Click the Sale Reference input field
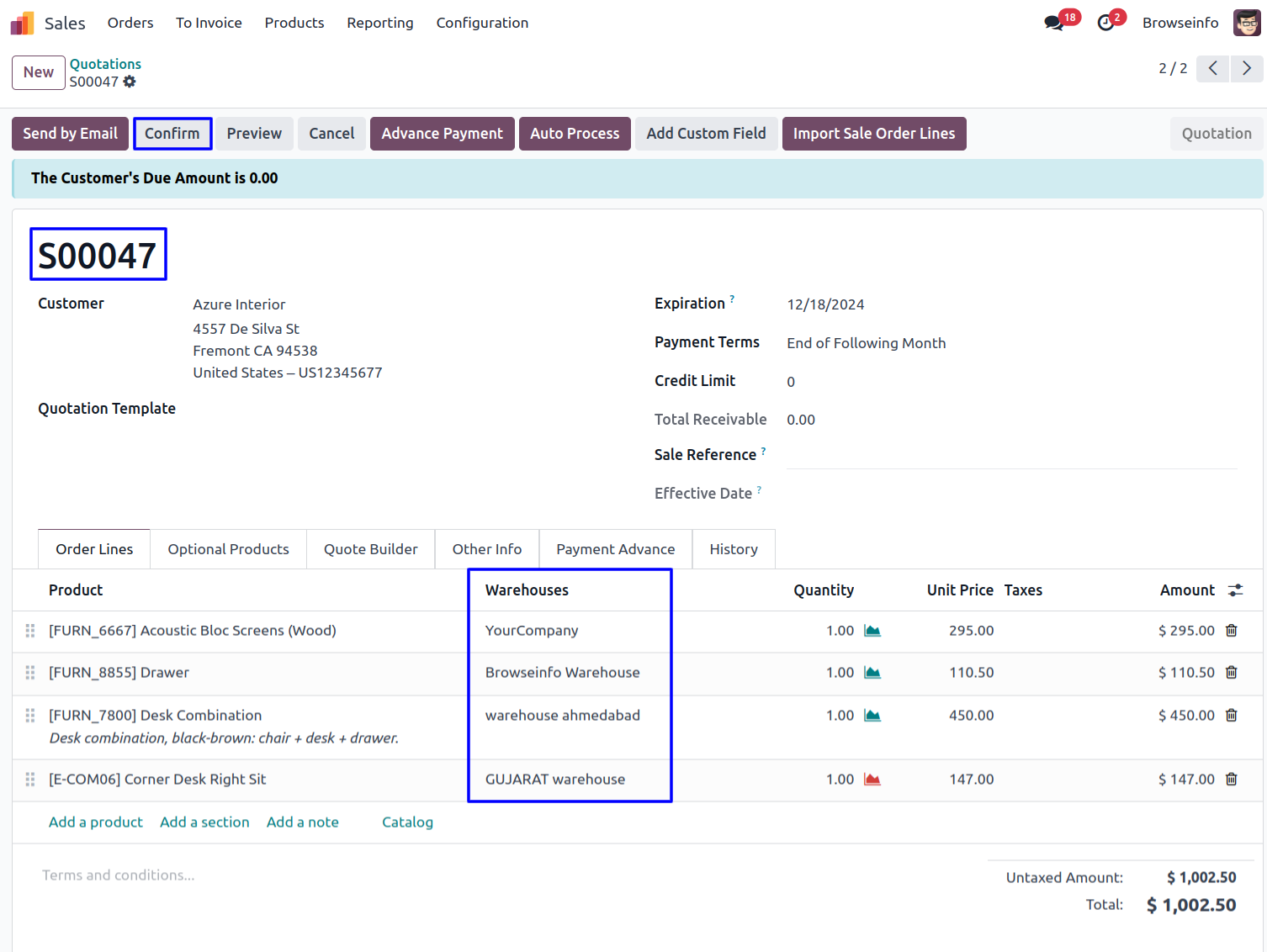Viewport: 1267px width, 952px height. click(1011, 455)
